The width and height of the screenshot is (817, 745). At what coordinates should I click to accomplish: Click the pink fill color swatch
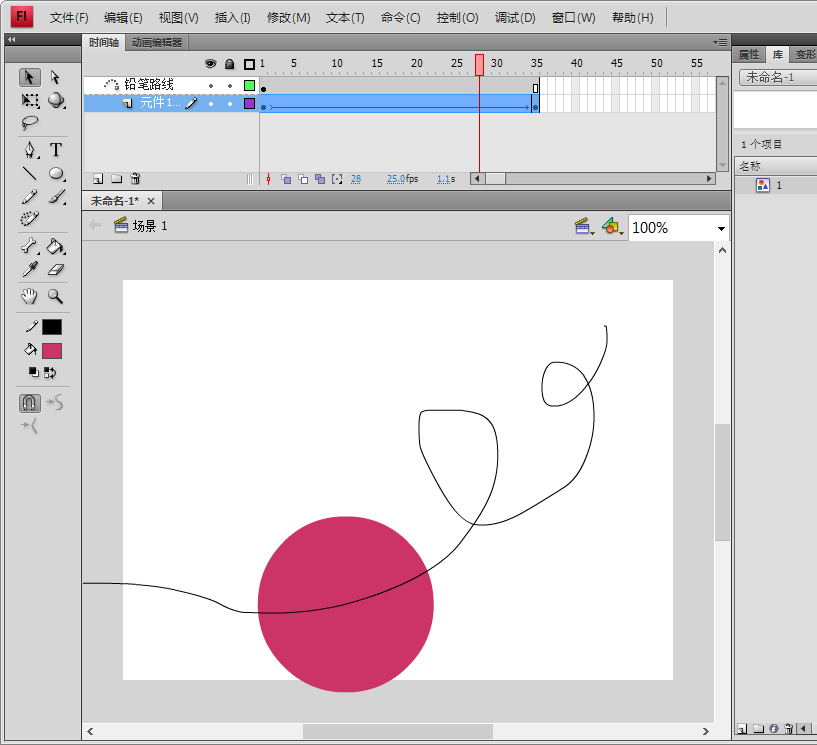point(51,351)
